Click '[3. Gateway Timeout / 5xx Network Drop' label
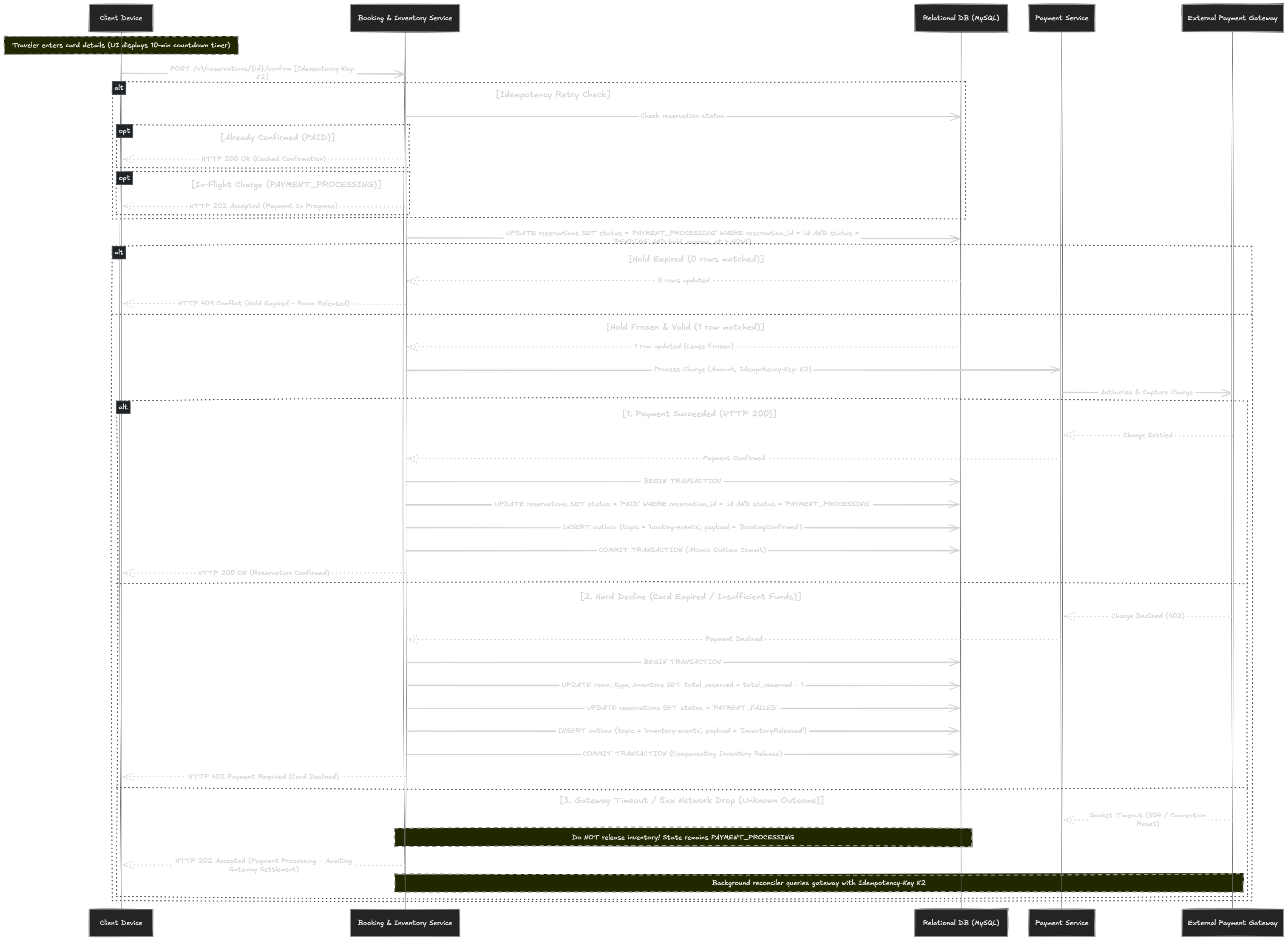This screenshot has width=1288, height=941. [x=692, y=800]
